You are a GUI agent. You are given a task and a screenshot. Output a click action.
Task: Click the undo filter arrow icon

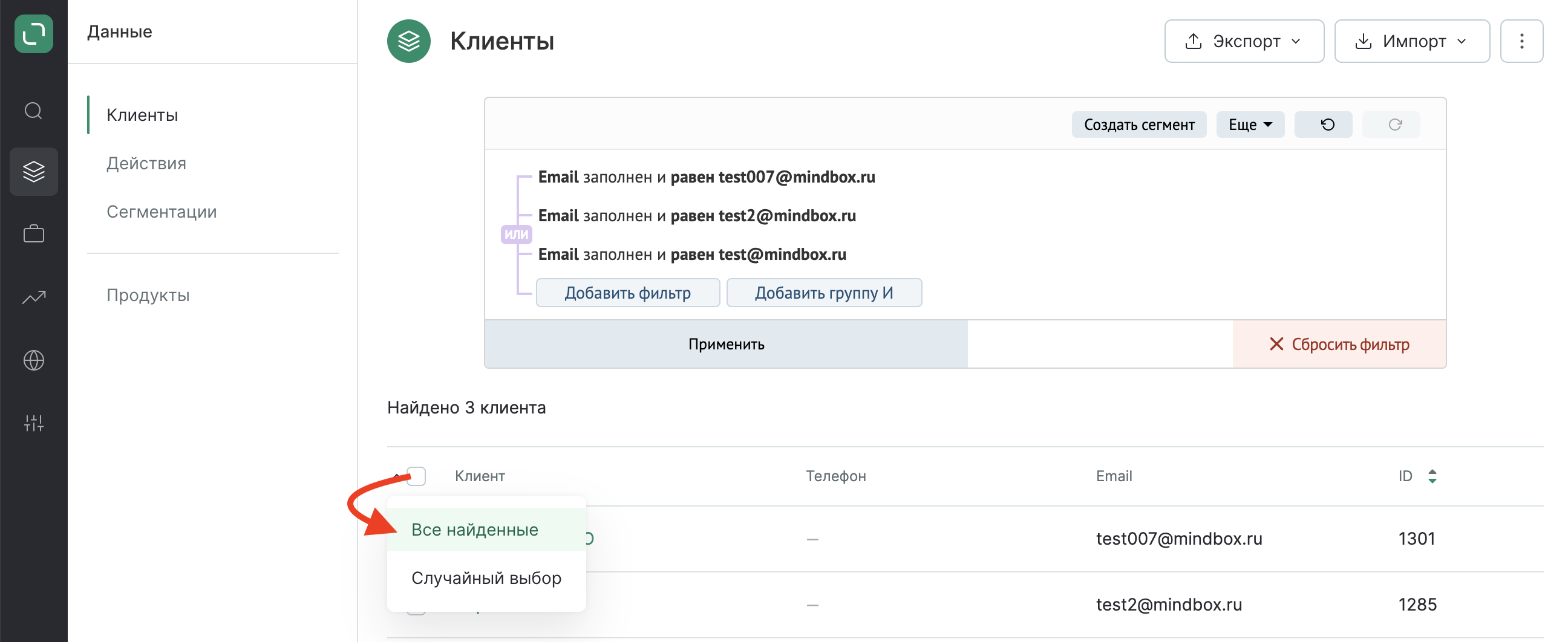click(1322, 125)
